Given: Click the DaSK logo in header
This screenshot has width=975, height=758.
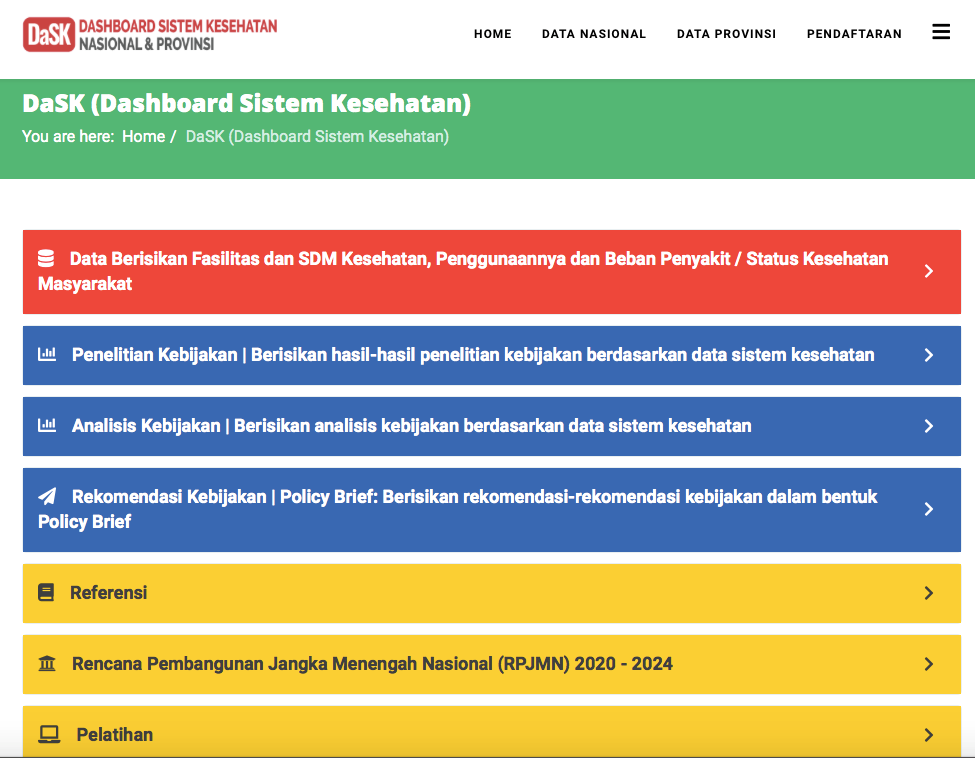Looking at the screenshot, I should [150, 35].
